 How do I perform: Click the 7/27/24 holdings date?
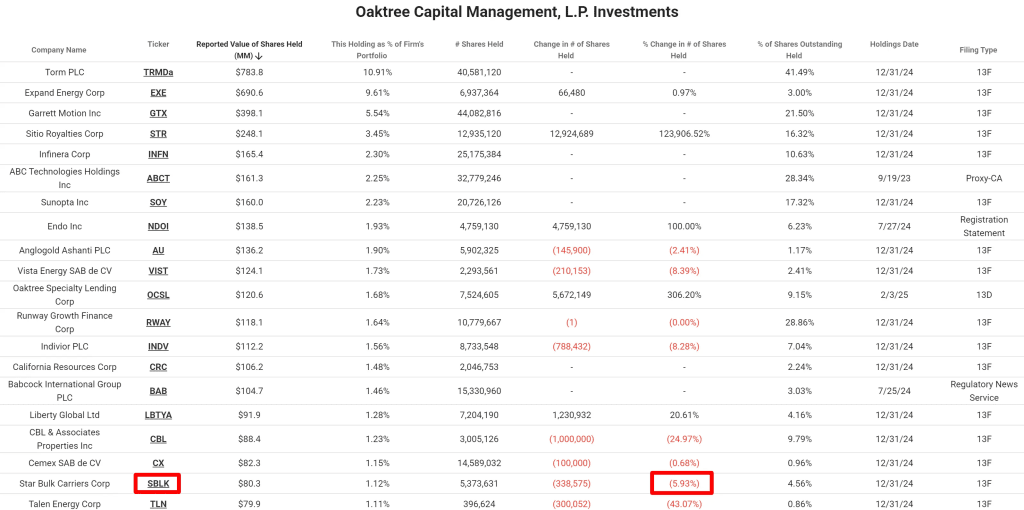tap(894, 227)
